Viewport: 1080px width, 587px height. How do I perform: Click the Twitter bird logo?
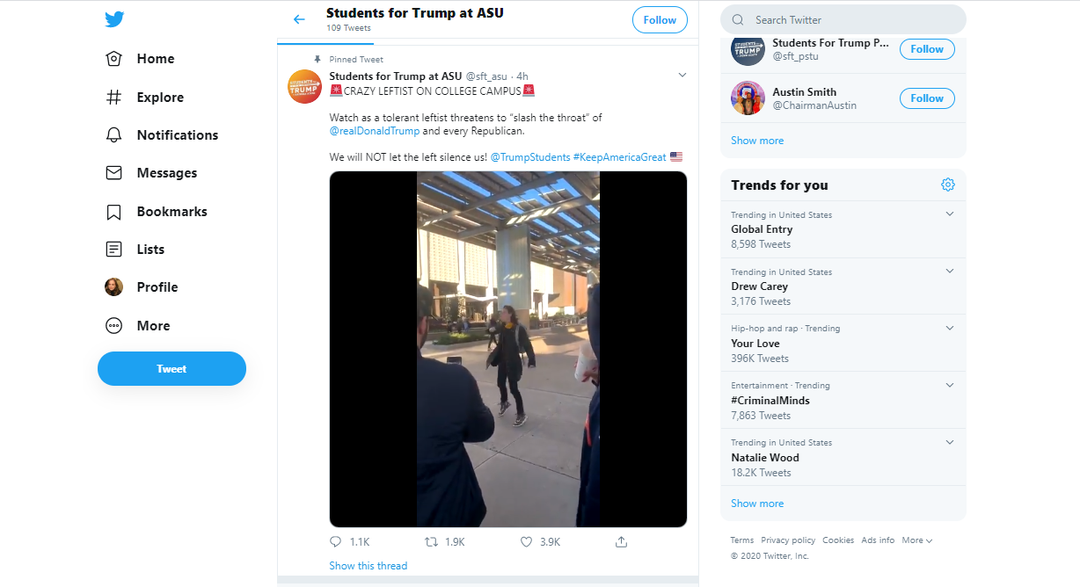114,19
